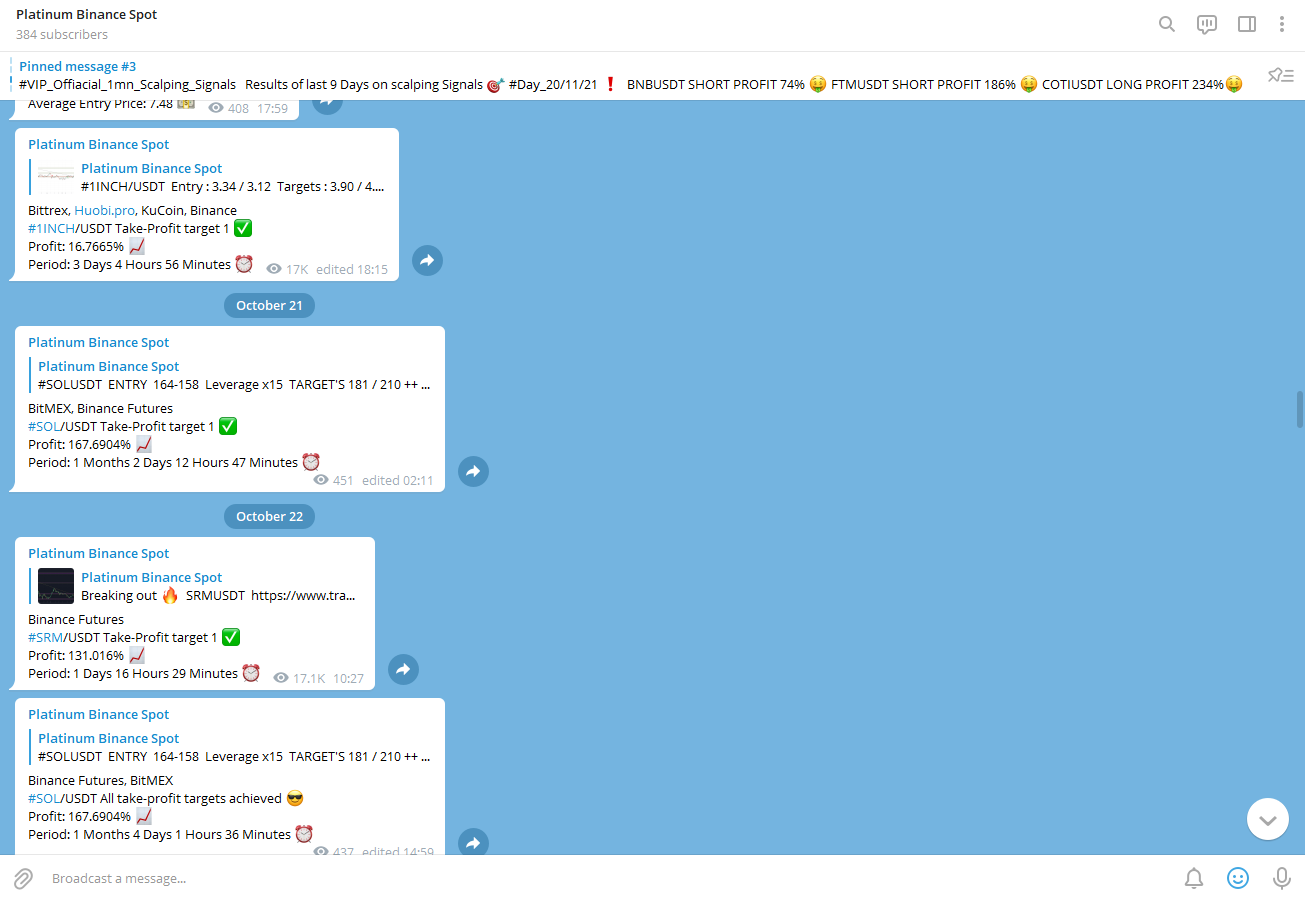The height and width of the screenshot is (900, 1305).
Task: Forward the SOL all targets achieved message
Action: [x=473, y=843]
